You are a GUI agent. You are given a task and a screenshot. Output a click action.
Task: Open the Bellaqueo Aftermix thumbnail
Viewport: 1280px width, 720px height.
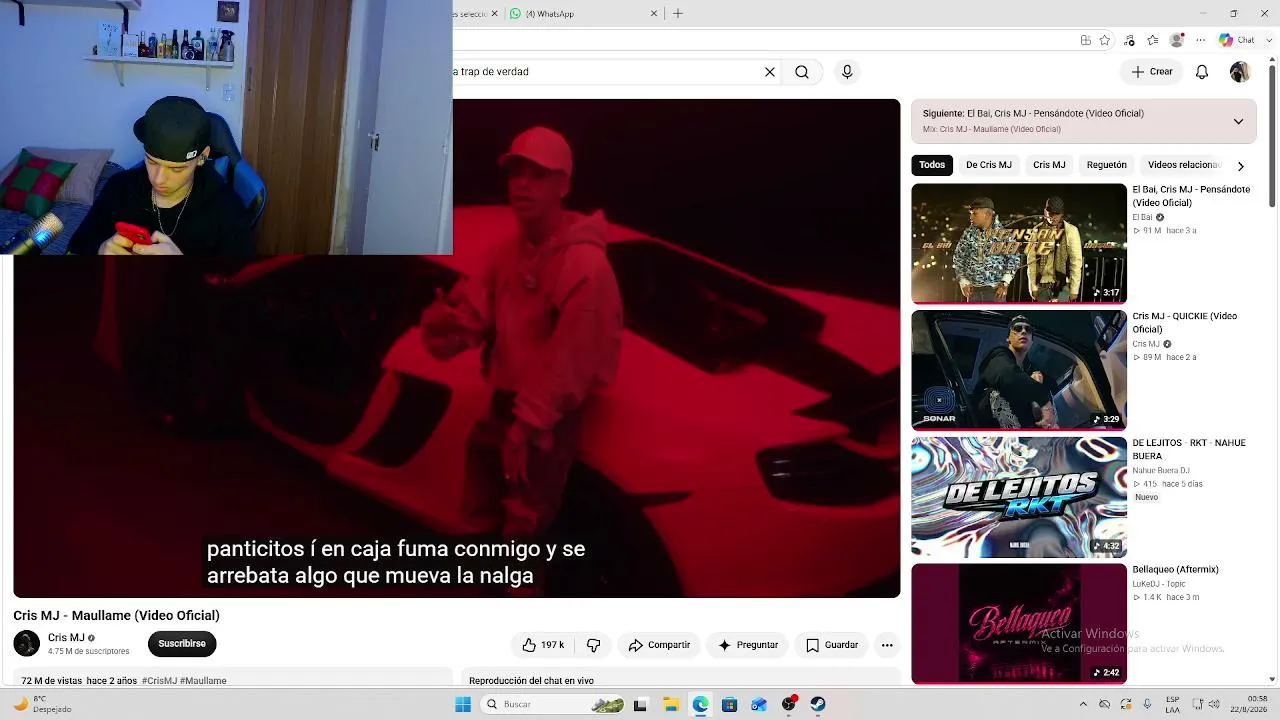pyautogui.click(x=1019, y=624)
